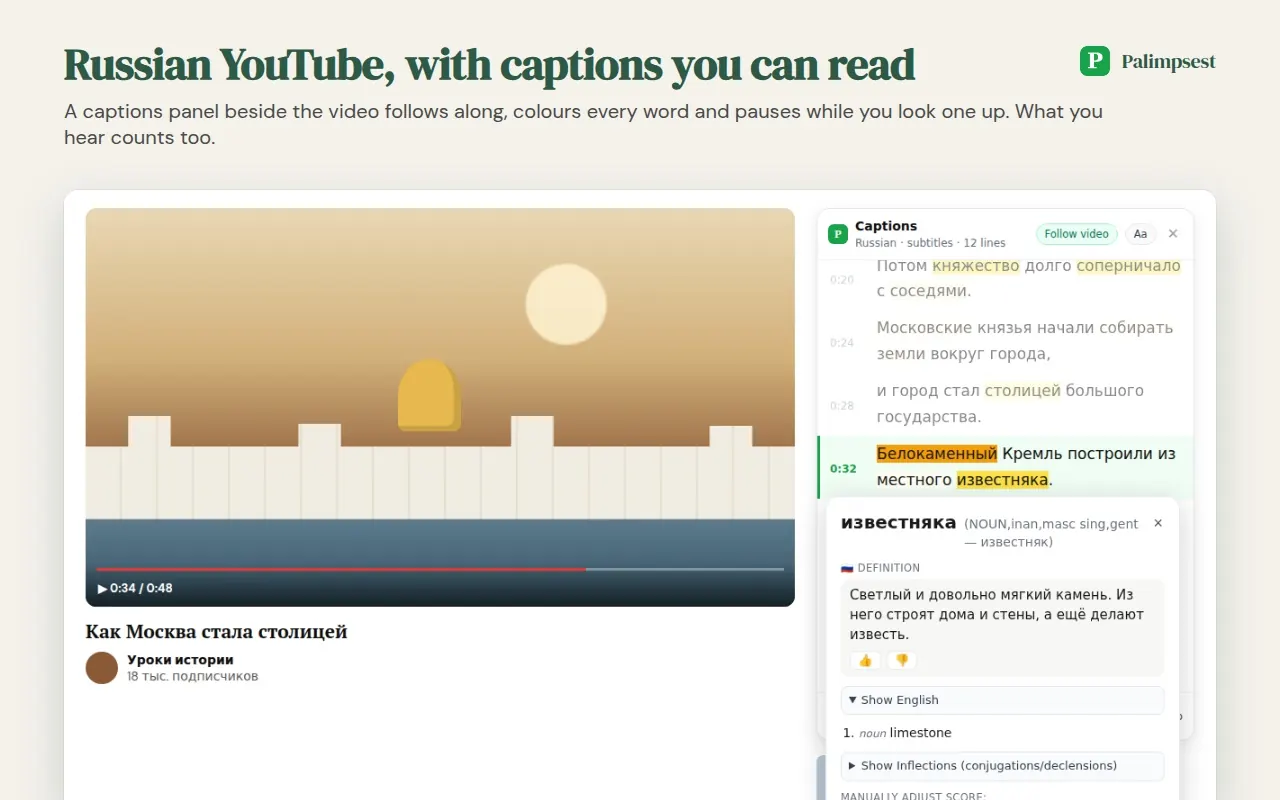Open the Уроки истории channel name
Image resolution: width=1280 pixels, height=800 pixels.
click(180, 660)
